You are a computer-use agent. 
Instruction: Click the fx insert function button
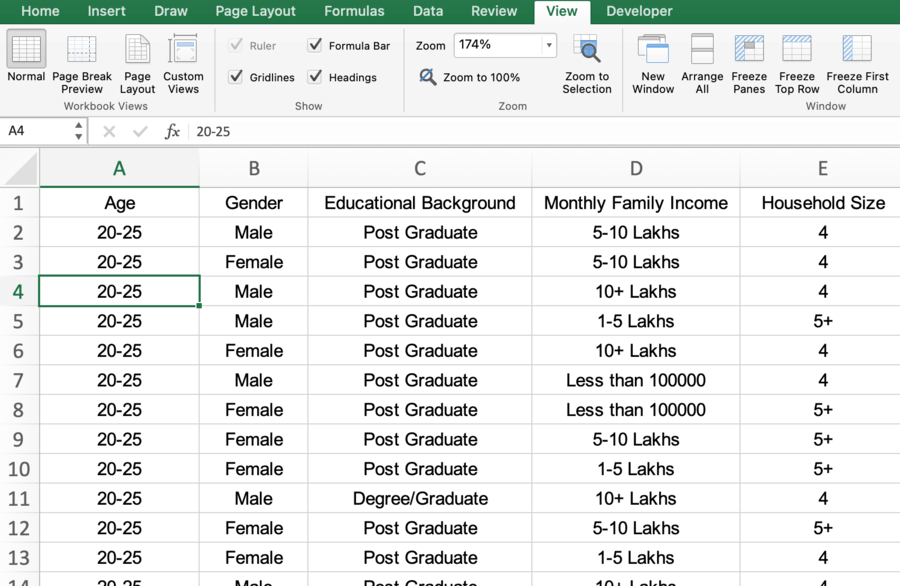pos(172,131)
